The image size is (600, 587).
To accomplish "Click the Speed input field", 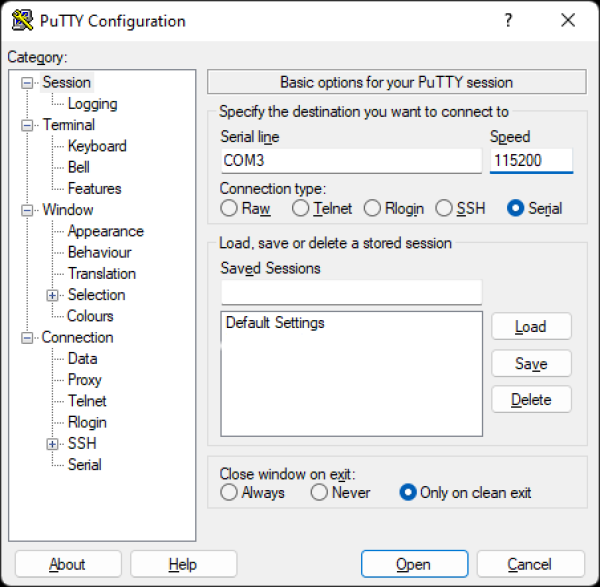I will 531,160.
